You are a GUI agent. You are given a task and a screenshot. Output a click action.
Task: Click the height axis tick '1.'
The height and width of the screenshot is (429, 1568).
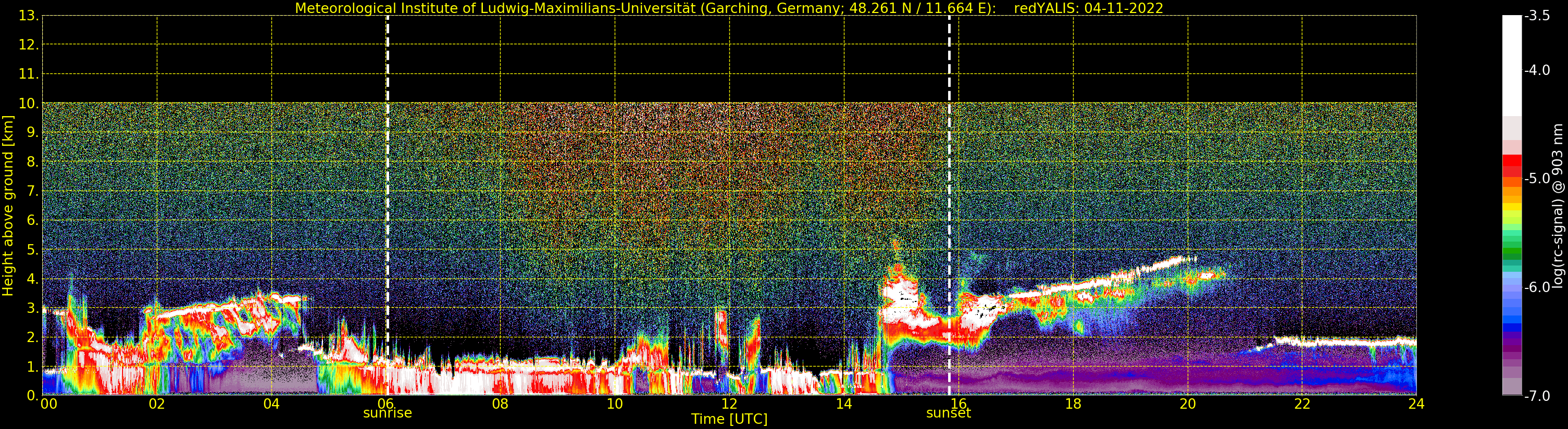32,367
